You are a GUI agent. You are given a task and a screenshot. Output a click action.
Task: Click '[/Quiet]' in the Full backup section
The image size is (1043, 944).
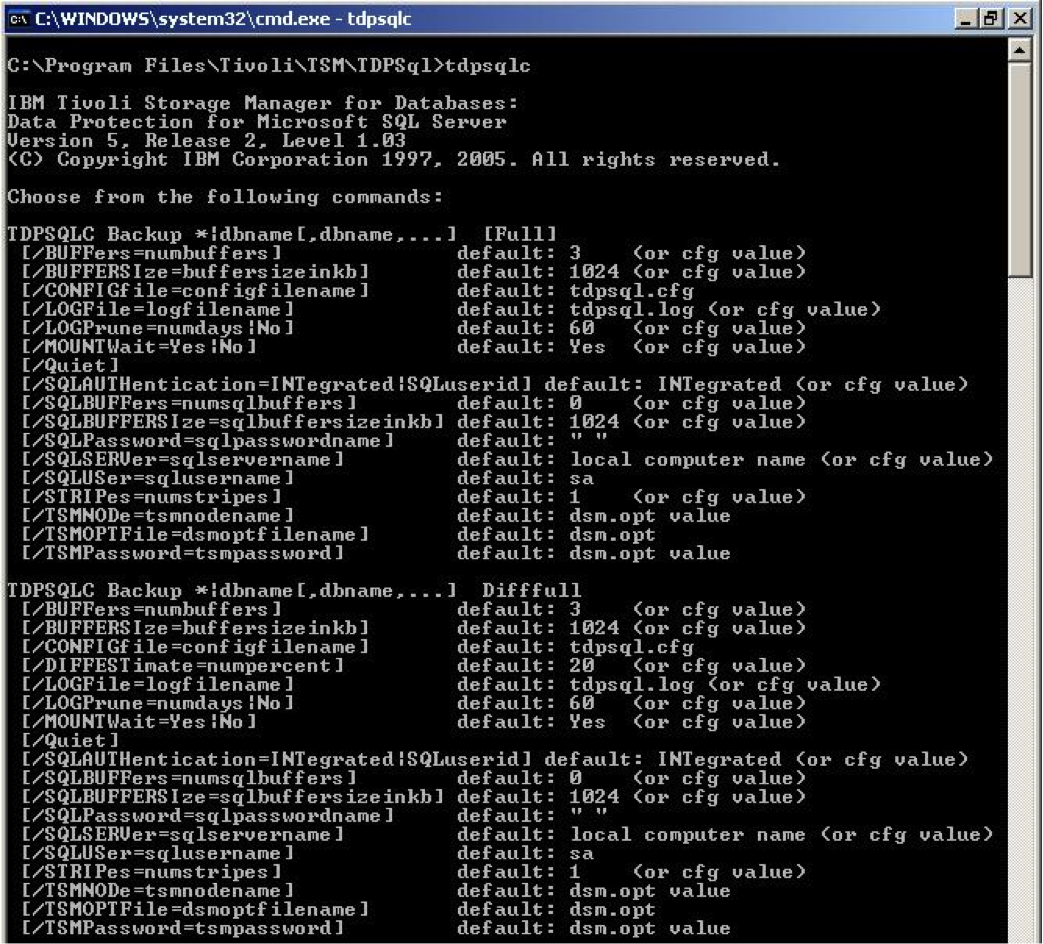click(70, 365)
